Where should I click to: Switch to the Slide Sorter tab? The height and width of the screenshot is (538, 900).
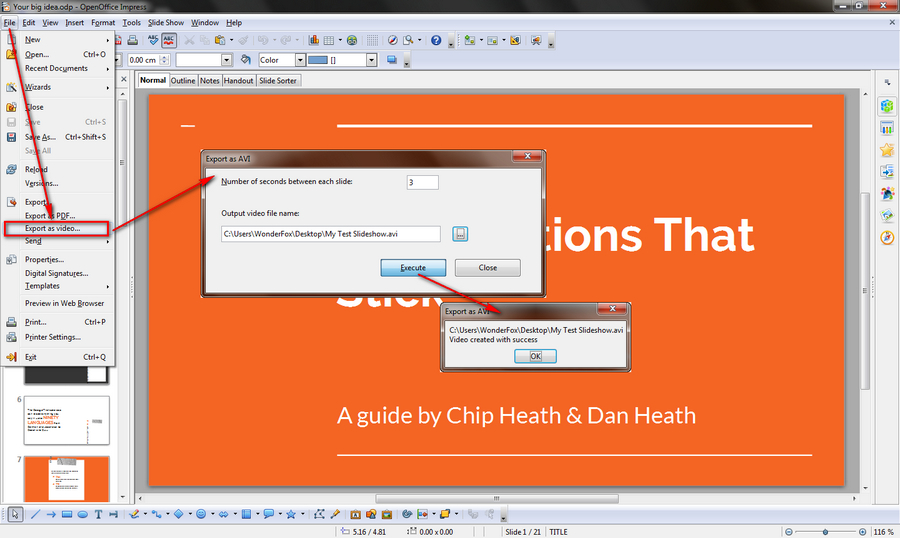278,80
